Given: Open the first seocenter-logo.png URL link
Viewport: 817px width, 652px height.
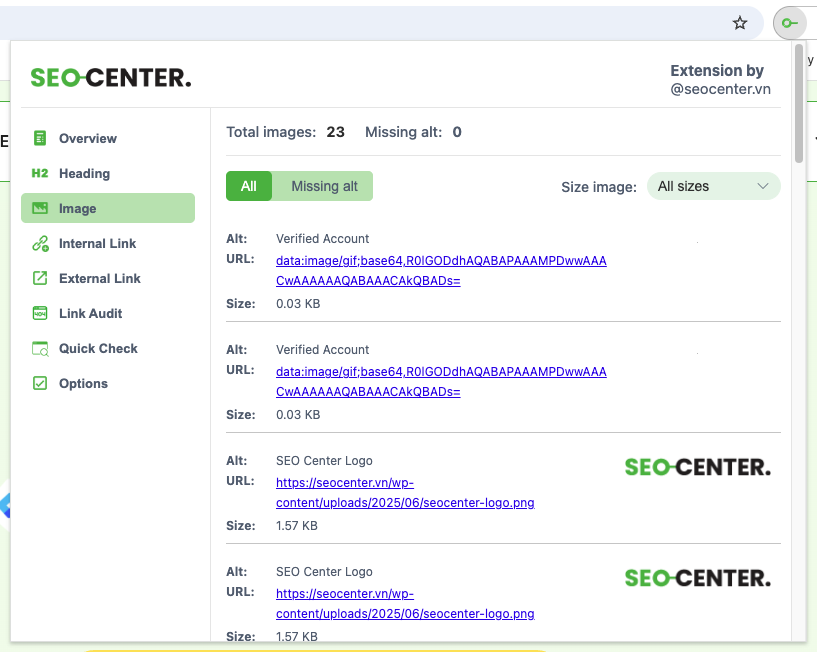Looking at the screenshot, I should [405, 492].
